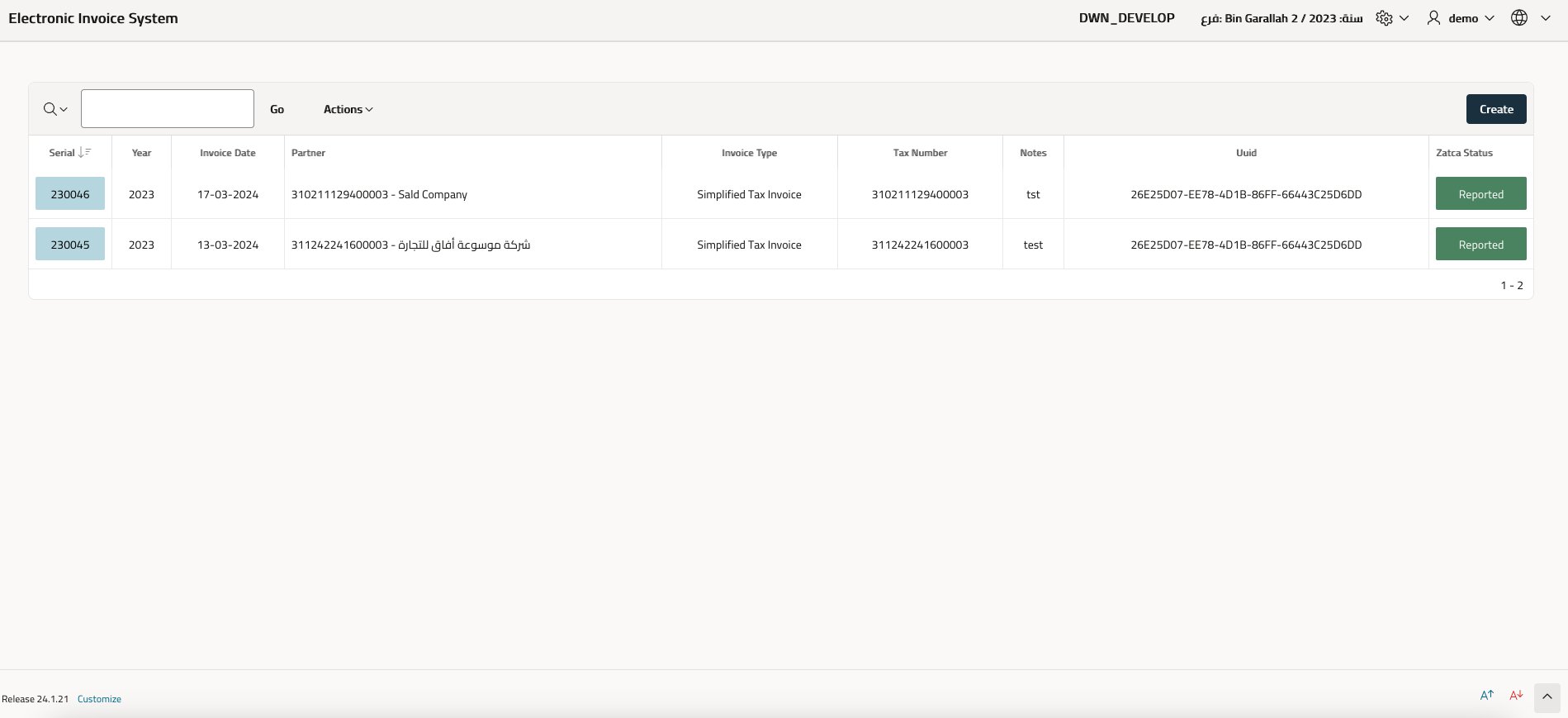Viewport: 1568px width, 718px height.
Task: Click the Partner column header
Action: click(x=308, y=153)
